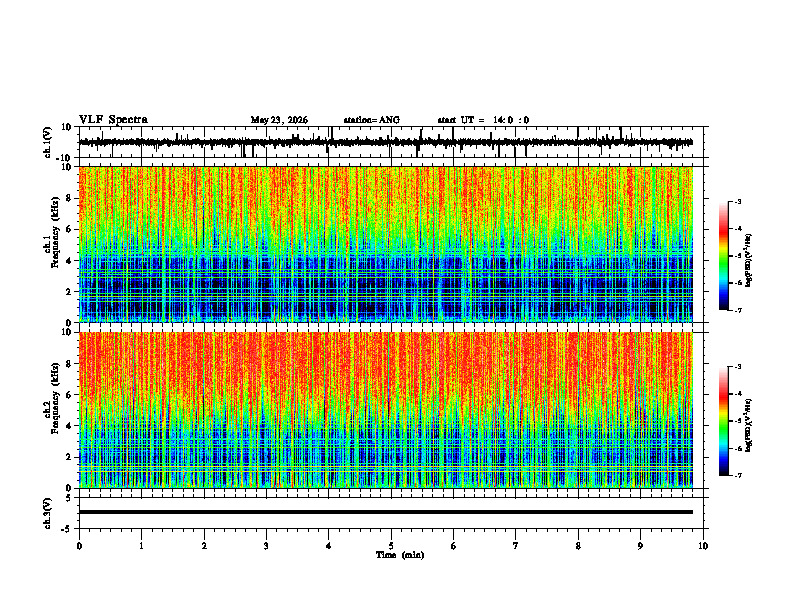
Task: Click the VLF Spectra title text
Action: (x=113, y=120)
